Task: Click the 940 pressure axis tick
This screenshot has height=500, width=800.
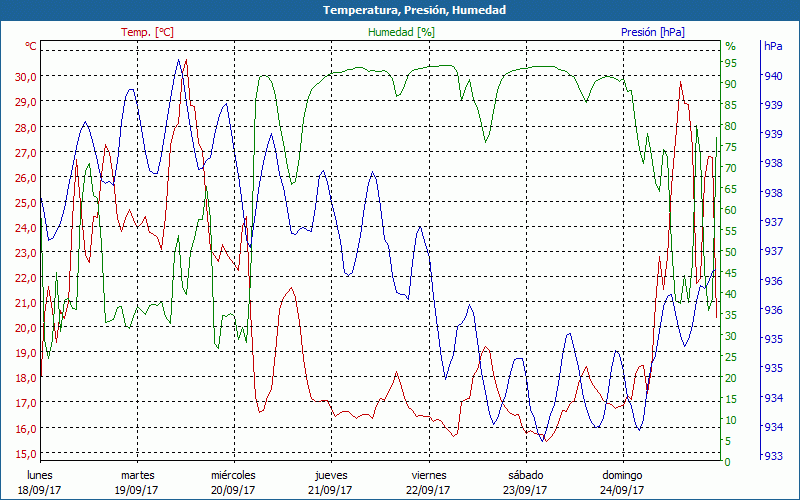Action: (773, 76)
